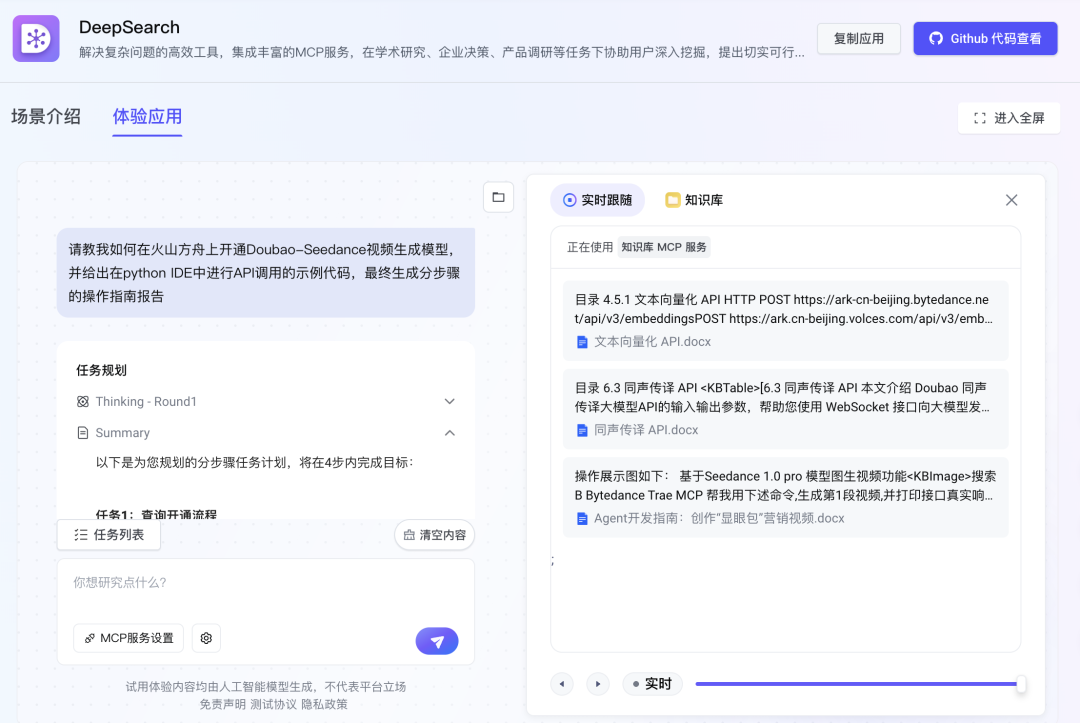Collapse the Summary section
The width and height of the screenshot is (1080, 723).
pos(450,432)
